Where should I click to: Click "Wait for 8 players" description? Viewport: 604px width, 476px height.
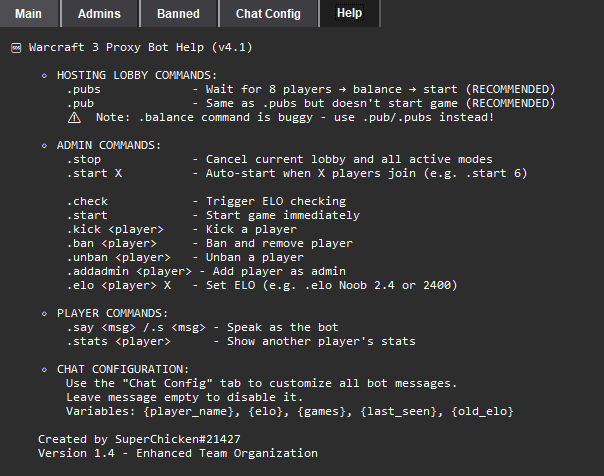tap(268, 89)
